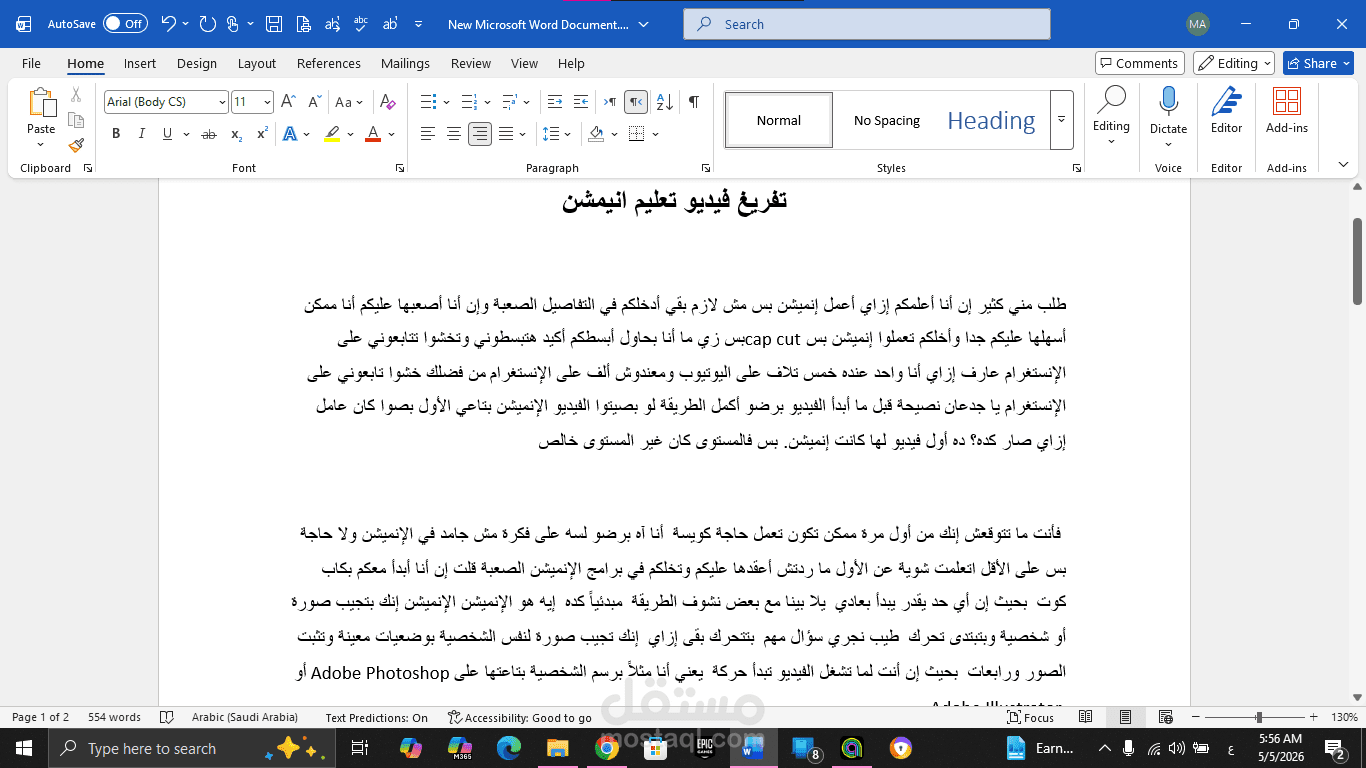
Task: Start Dictate with the microphone icon
Action: [x=1168, y=103]
